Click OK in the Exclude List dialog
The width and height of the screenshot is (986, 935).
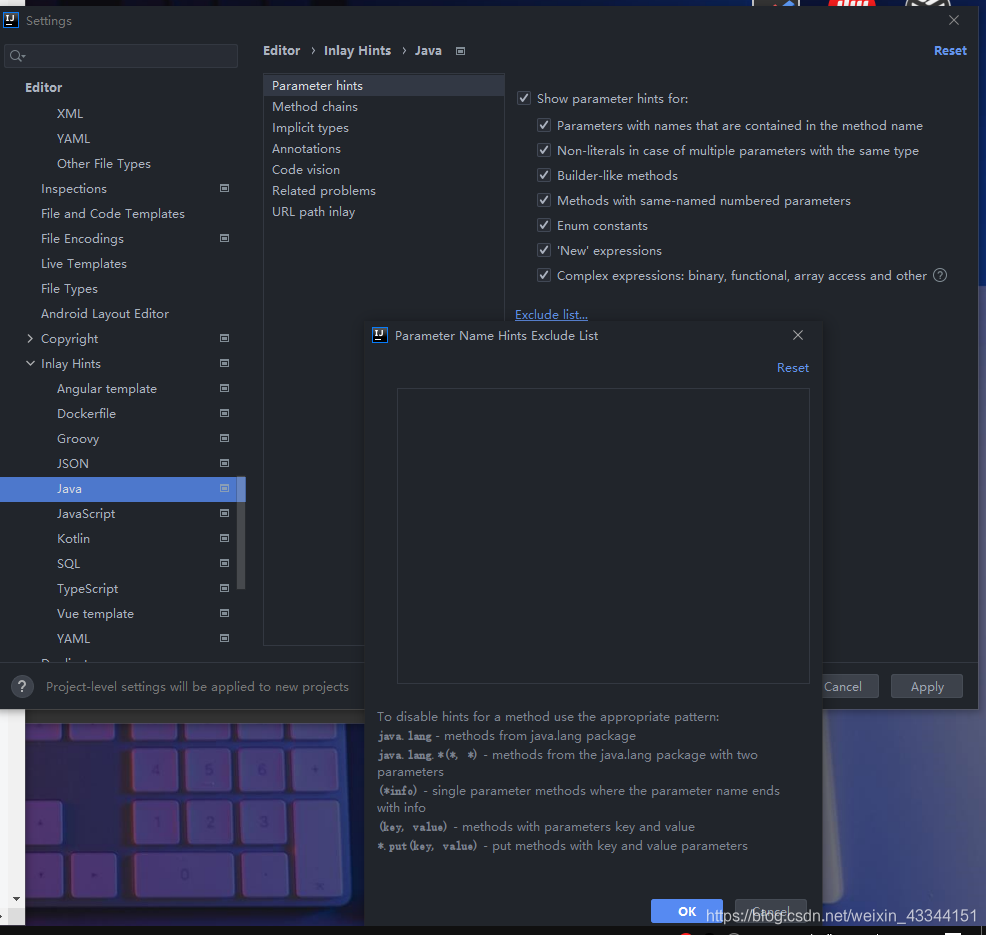point(687,911)
